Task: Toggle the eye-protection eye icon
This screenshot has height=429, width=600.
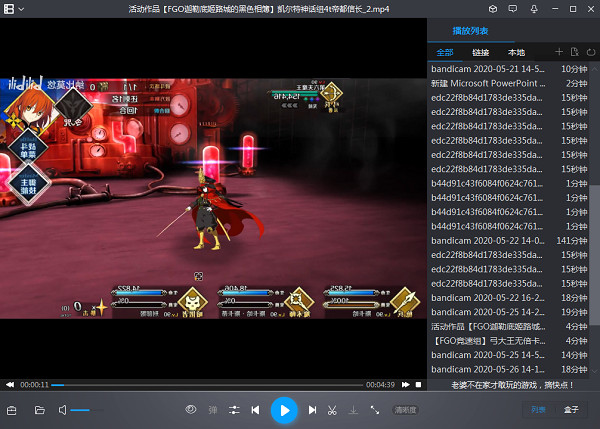Action: click(191, 409)
